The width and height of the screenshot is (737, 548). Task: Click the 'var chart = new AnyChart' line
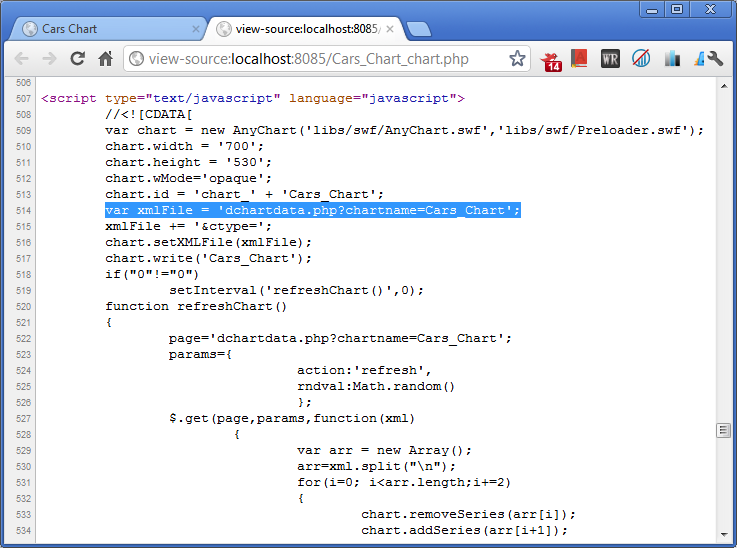[404, 130]
